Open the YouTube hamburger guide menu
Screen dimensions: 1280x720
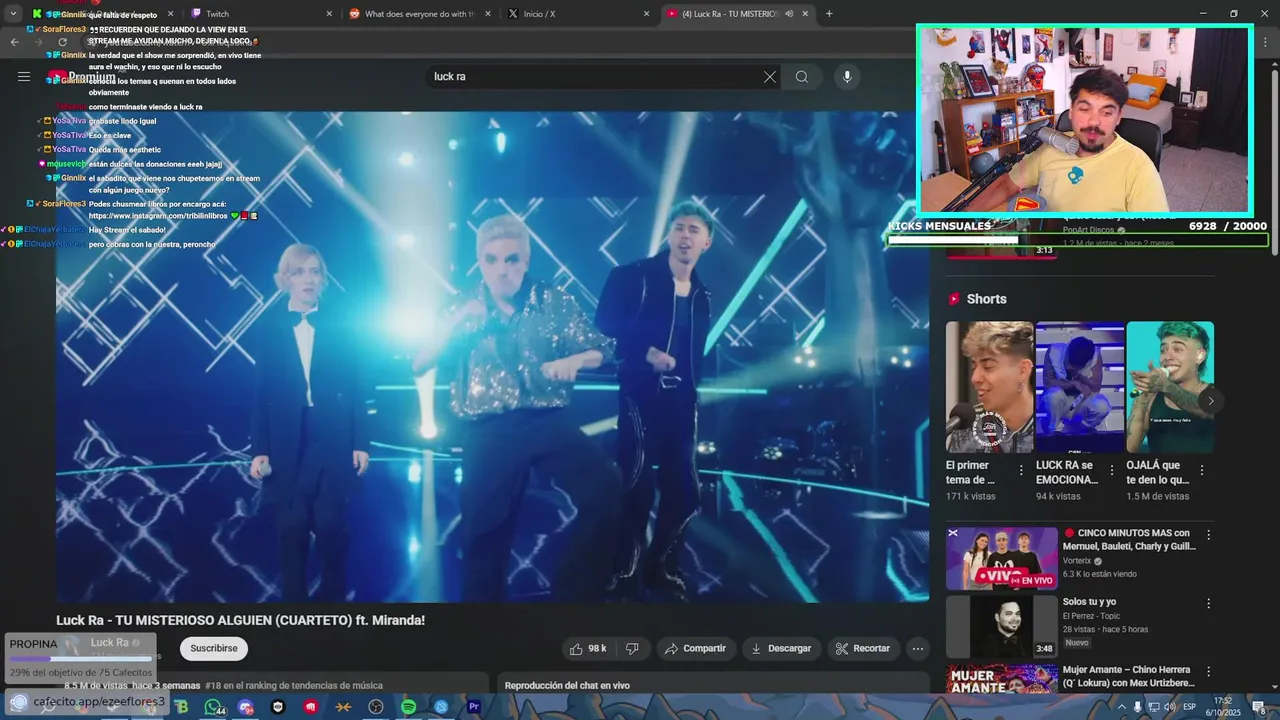pyautogui.click(x=24, y=77)
